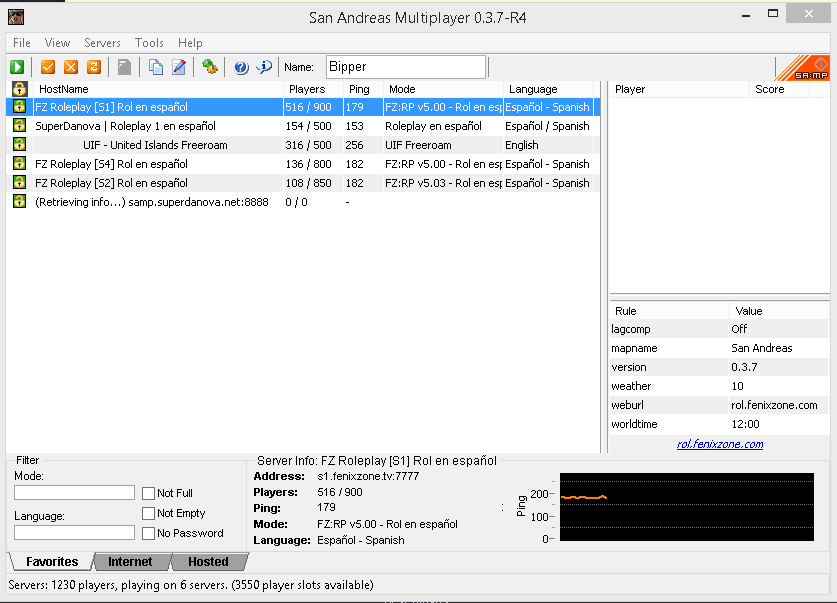The width and height of the screenshot is (837, 603).
Task: Click the Value column header
Action: pos(779,311)
